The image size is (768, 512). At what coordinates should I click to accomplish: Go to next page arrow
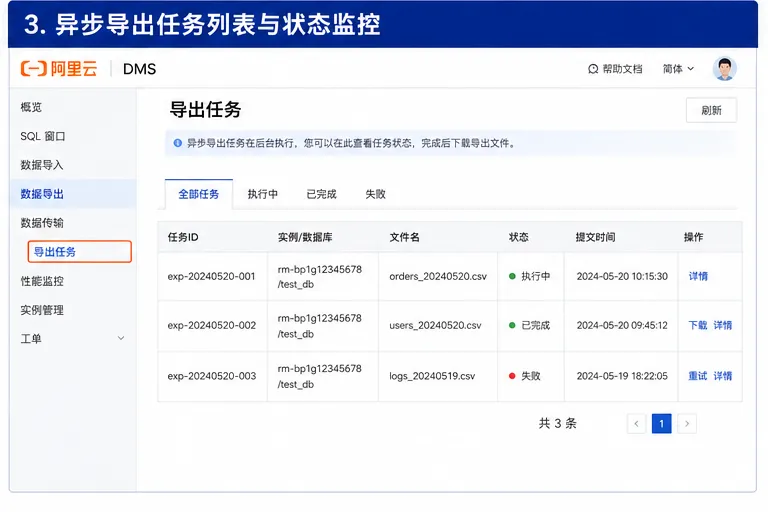687,424
